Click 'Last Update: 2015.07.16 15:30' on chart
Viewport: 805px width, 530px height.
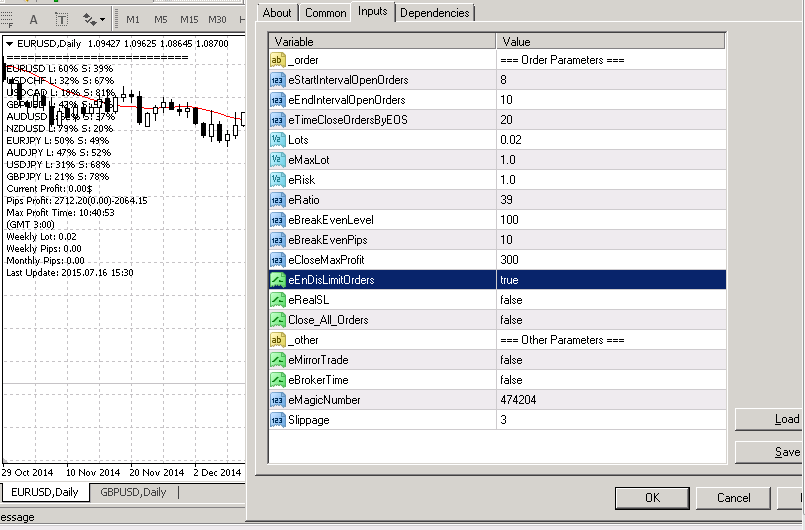point(70,273)
